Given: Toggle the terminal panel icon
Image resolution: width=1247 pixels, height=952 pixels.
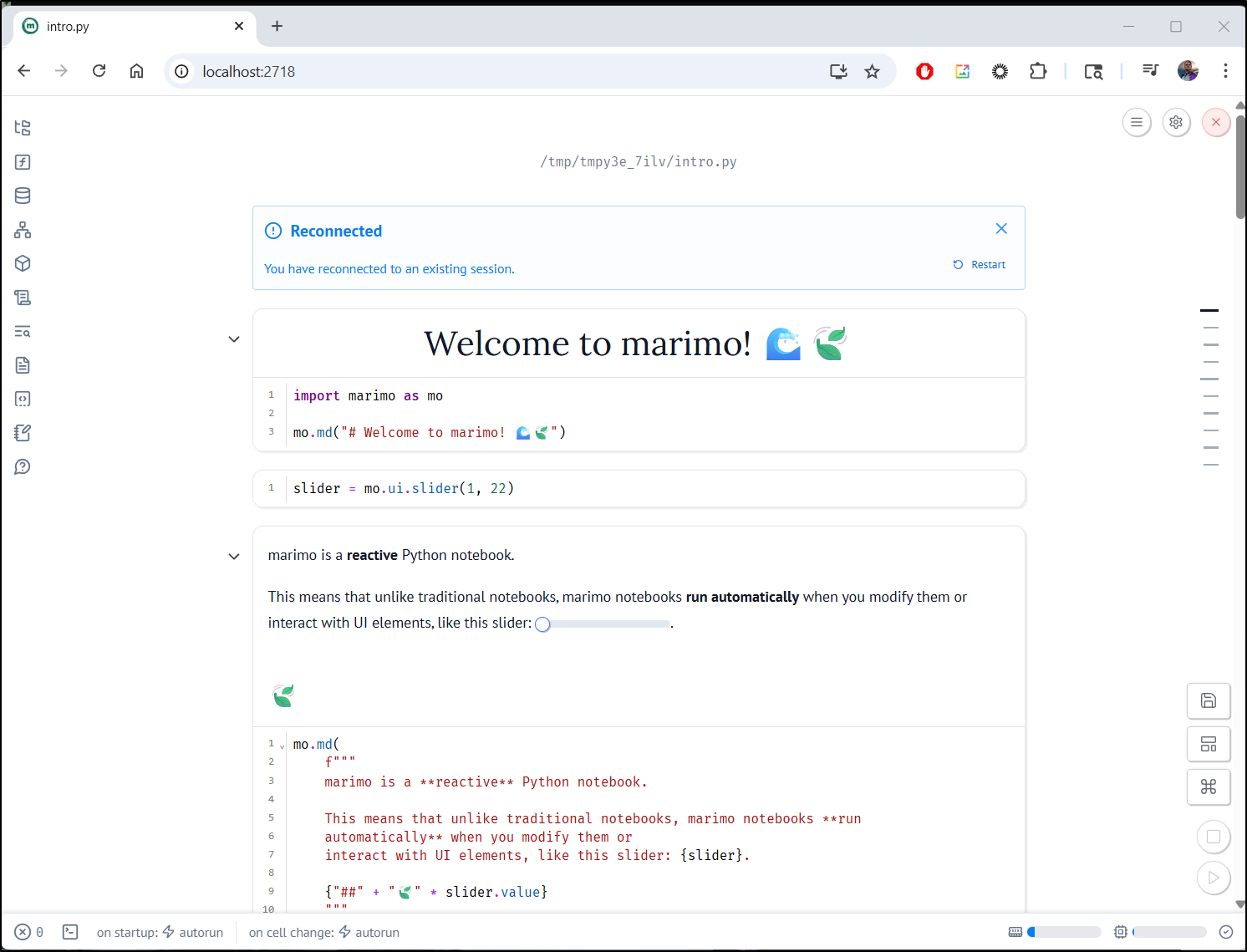Looking at the screenshot, I should pos(70,932).
